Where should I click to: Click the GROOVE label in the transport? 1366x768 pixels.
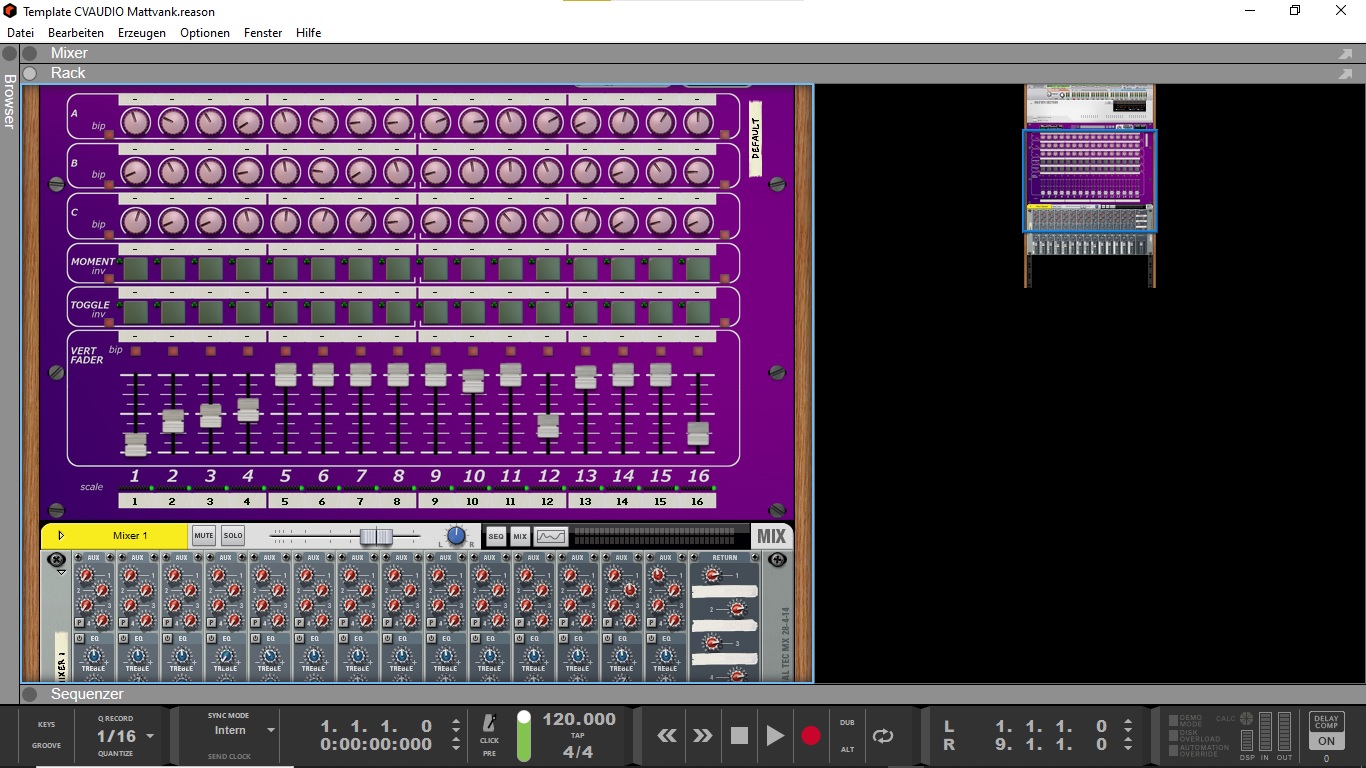pyautogui.click(x=46, y=746)
